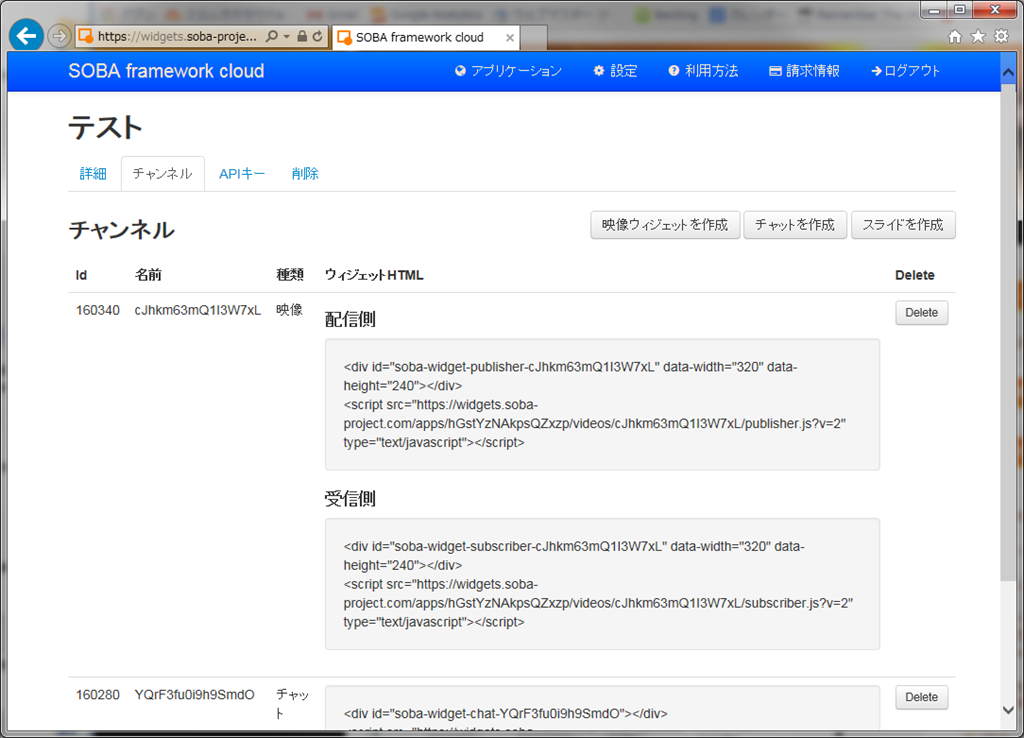
Task: Click the 種類 column header
Action: tap(290, 275)
